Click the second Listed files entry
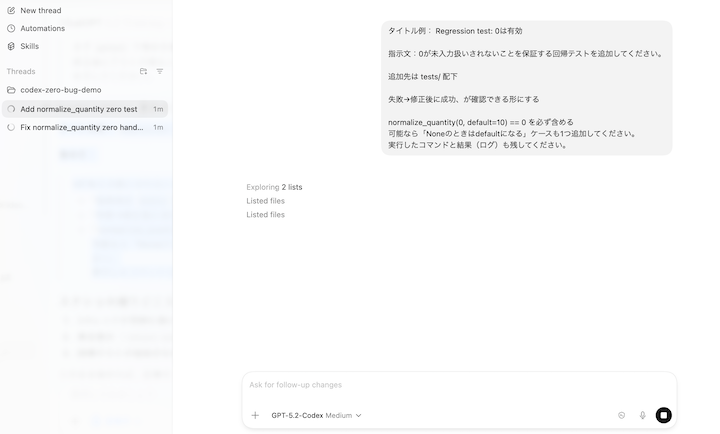The height and width of the screenshot is (434, 720). click(x=265, y=214)
